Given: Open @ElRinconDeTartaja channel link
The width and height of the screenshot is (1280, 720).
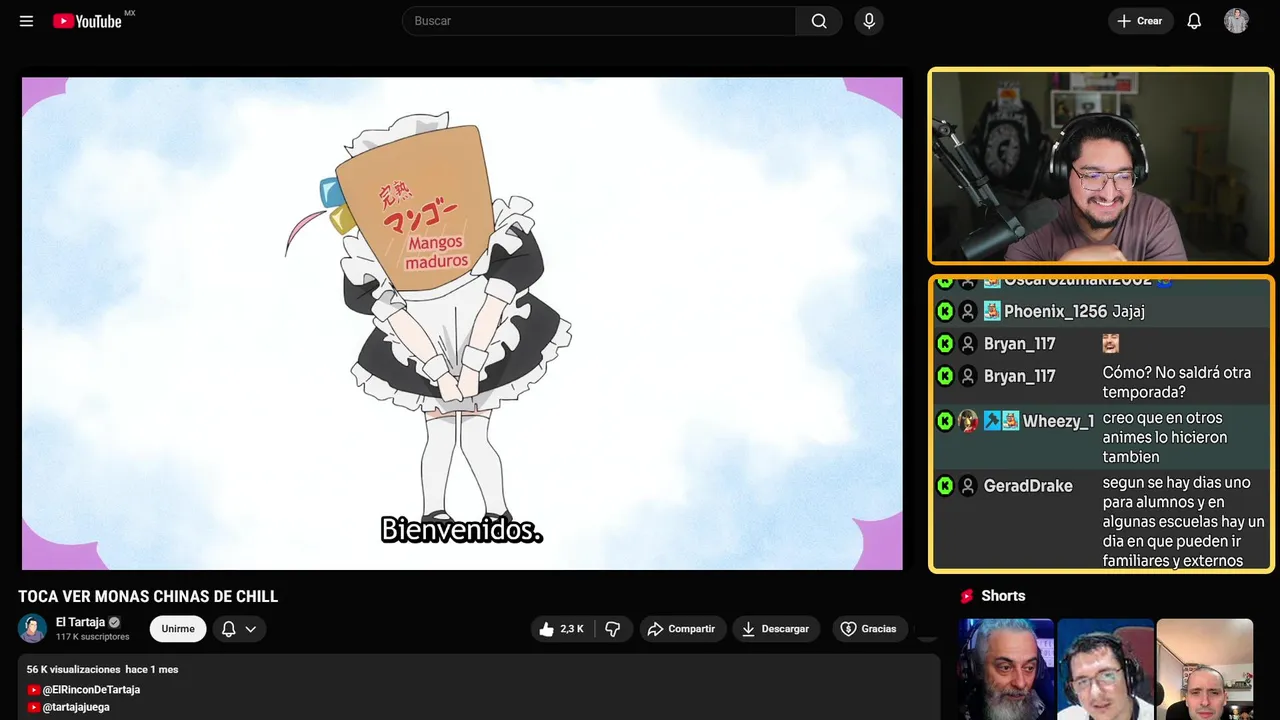Looking at the screenshot, I should coord(91,690).
